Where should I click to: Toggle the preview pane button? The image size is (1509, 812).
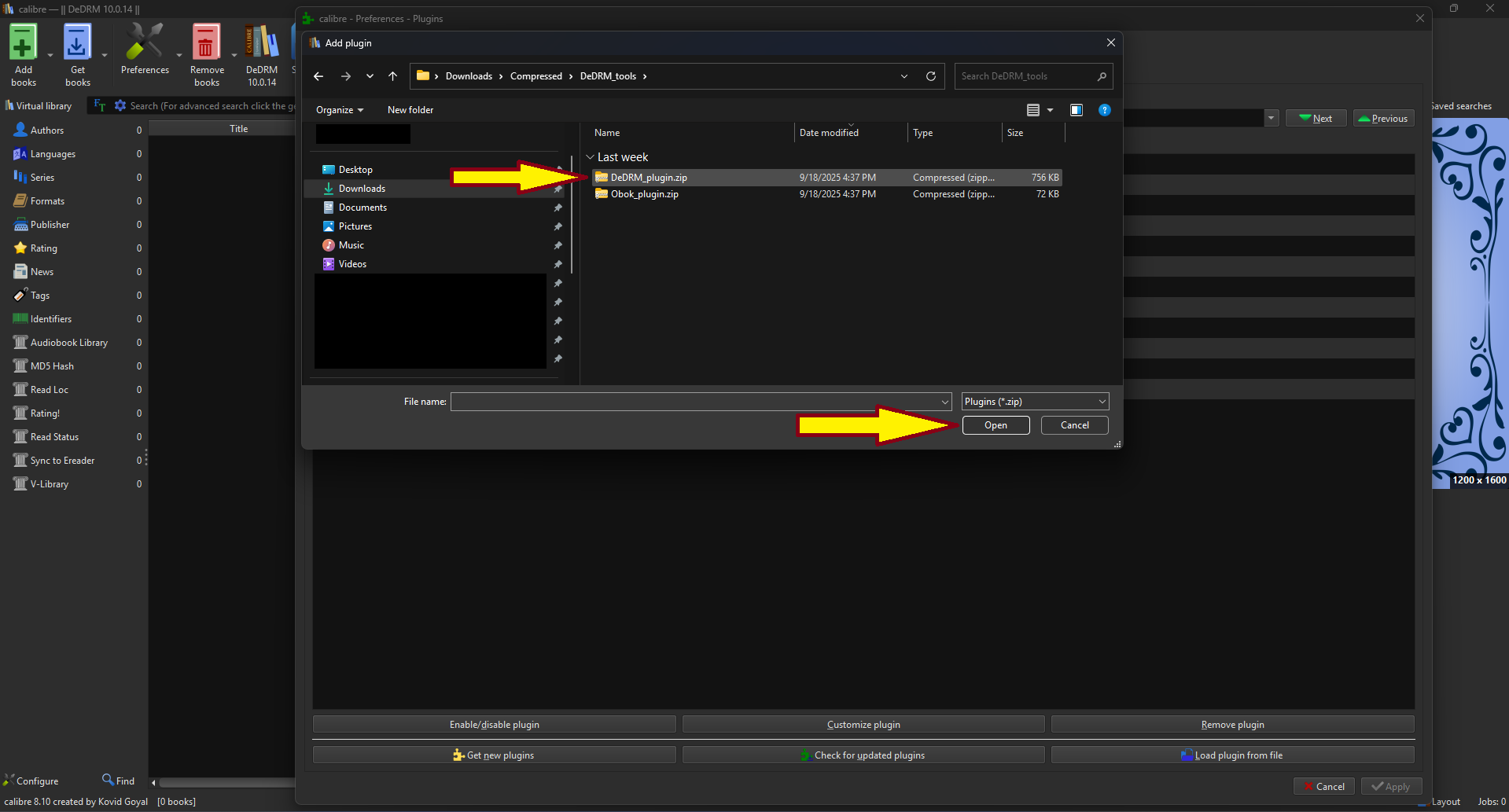1076,110
